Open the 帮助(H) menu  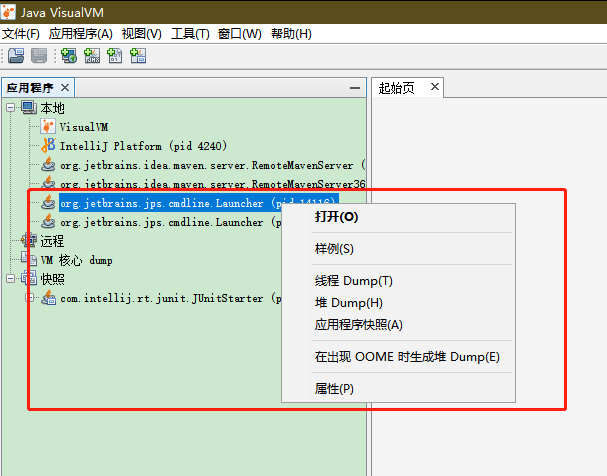coord(291,34)
